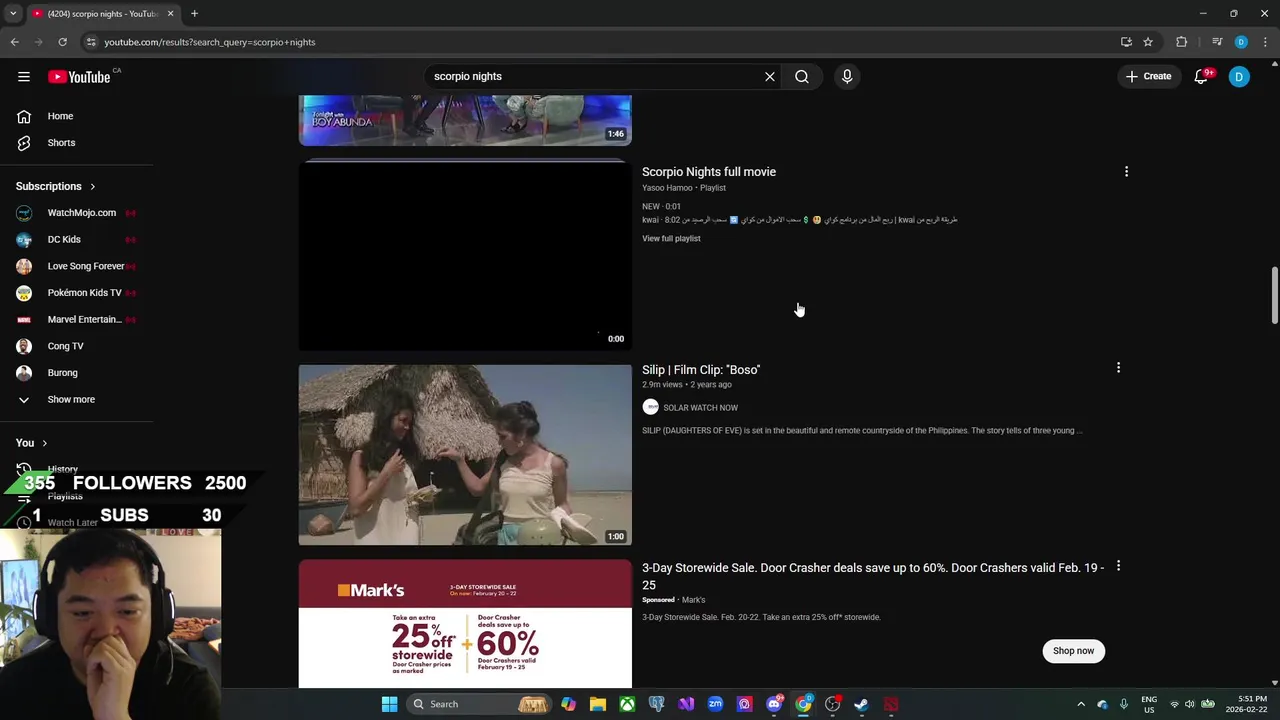This screenshot has height=720, width=1280.
Task: Open the Mark's 25% off ad thumbnail
Action: [465, 624]
